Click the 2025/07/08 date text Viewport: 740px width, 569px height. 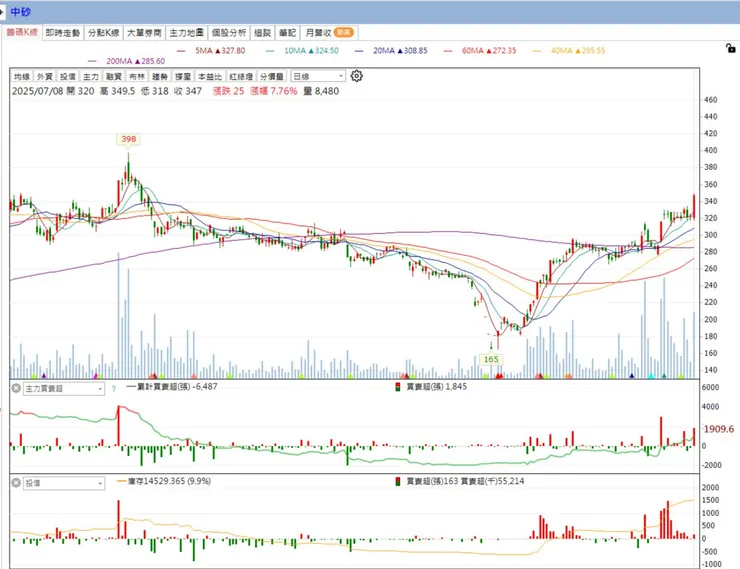tap(37, 91)
